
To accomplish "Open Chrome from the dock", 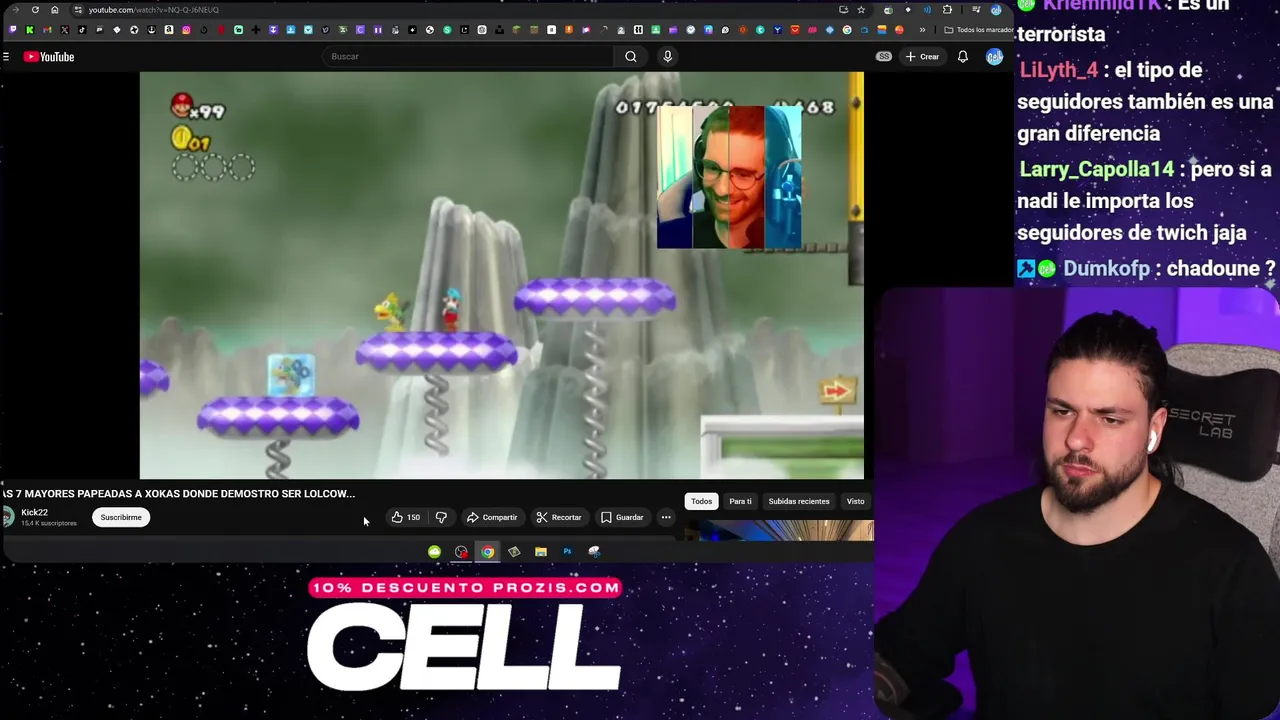I will [x=487, y=552].
